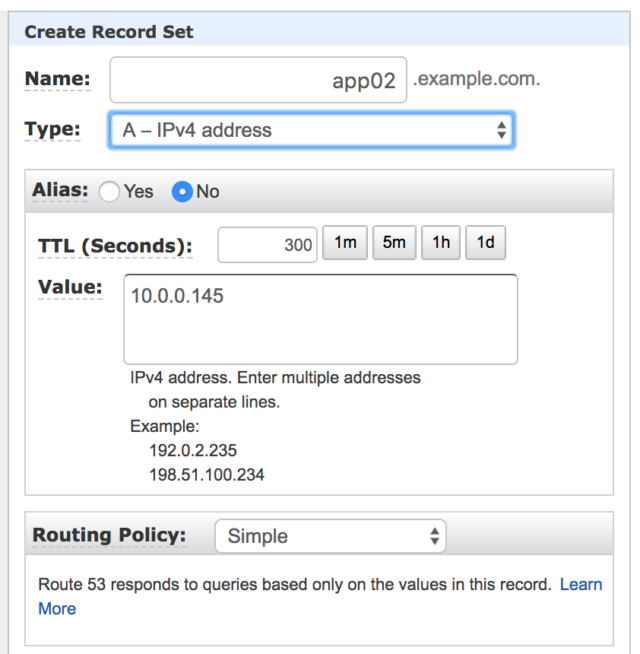Viewport: 640px width, 654px height.
Task: Set TTL using the 1m button
Action: point(345,242)
